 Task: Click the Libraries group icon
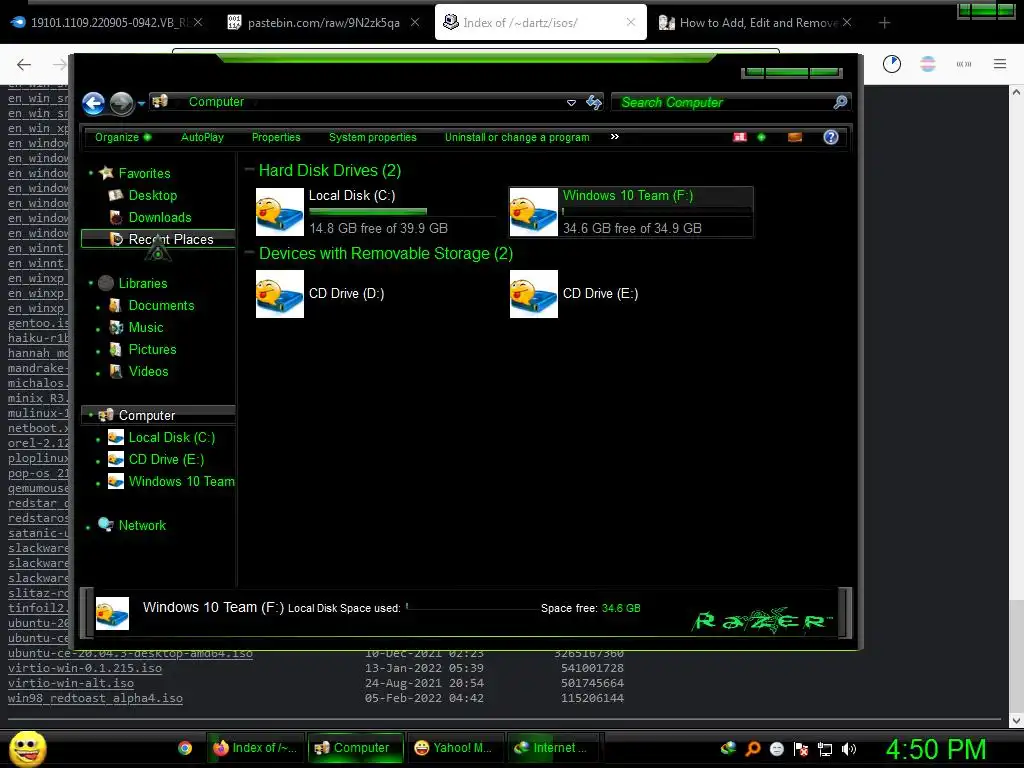click(106, 283)
